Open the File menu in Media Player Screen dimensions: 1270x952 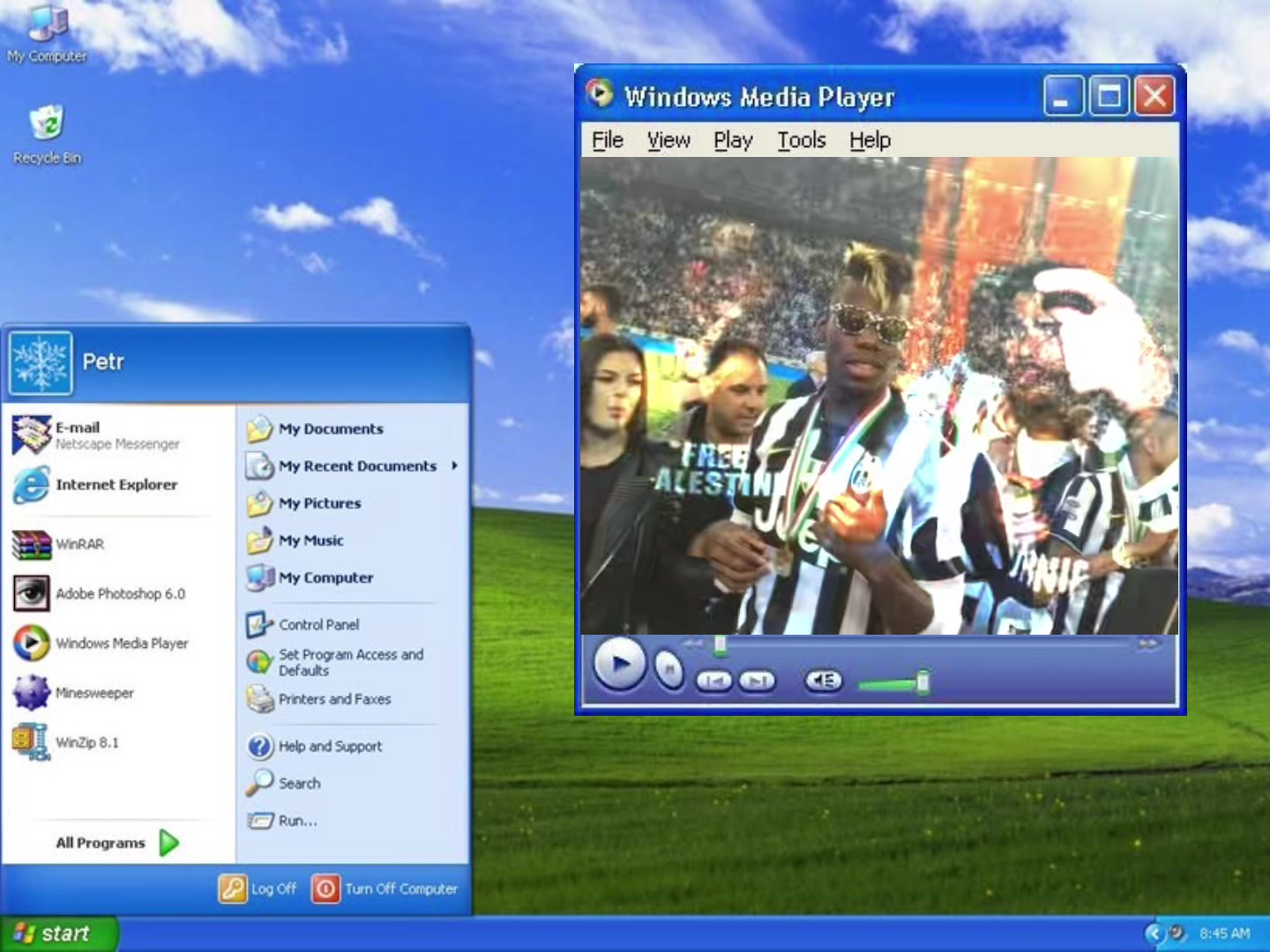coord(608,140)
